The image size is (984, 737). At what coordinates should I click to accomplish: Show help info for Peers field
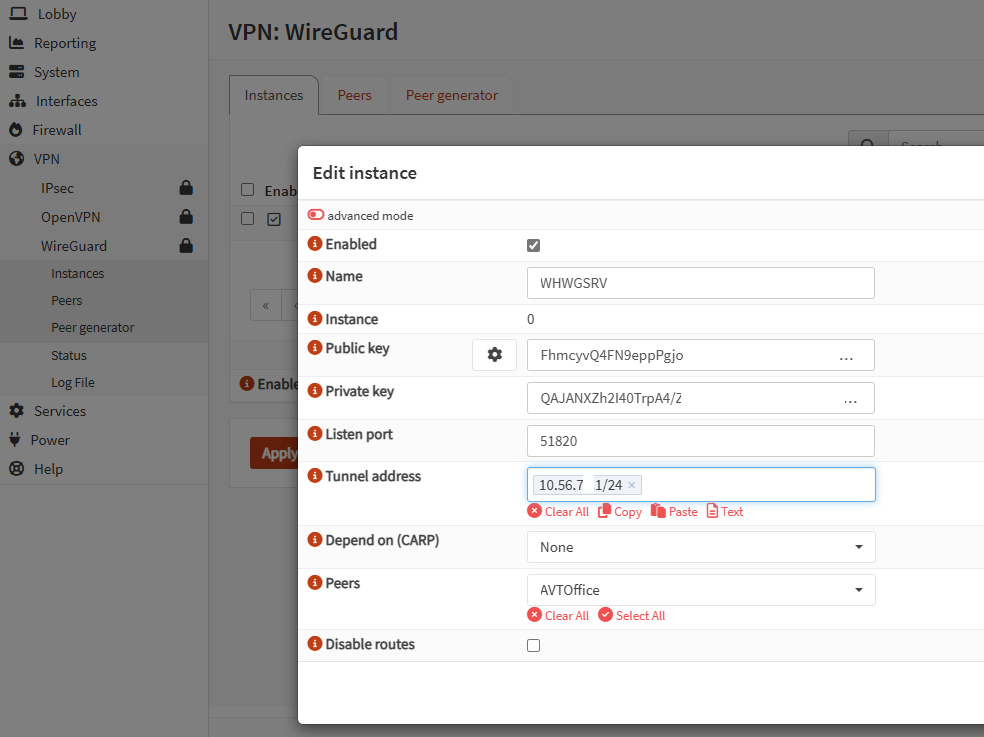click(314, 583)
